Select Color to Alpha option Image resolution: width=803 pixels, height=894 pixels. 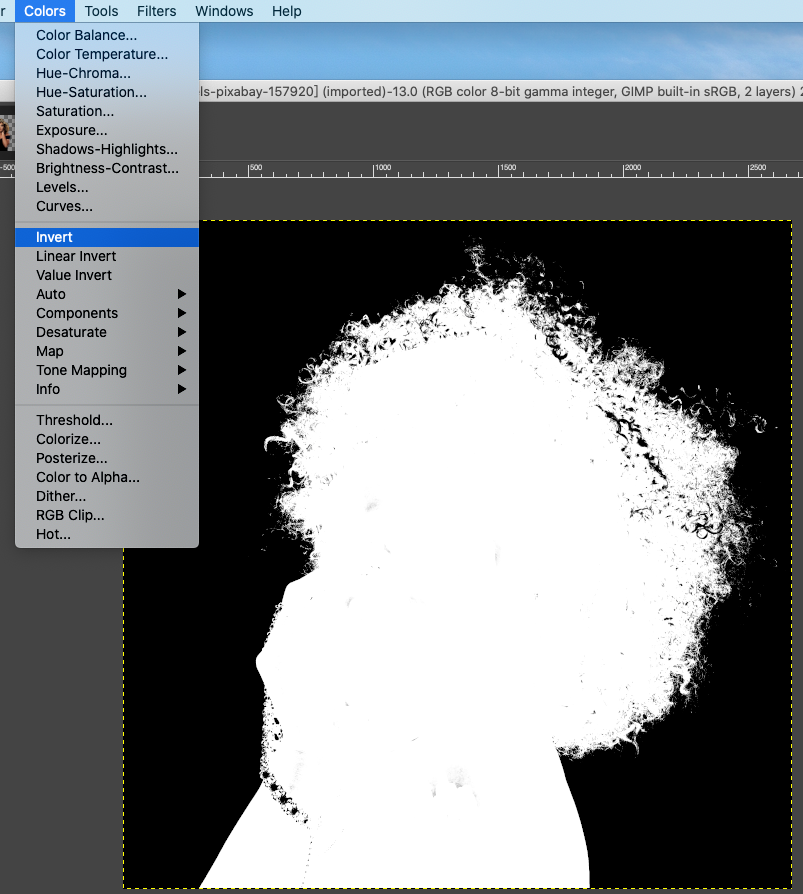(x=88, y=477)
